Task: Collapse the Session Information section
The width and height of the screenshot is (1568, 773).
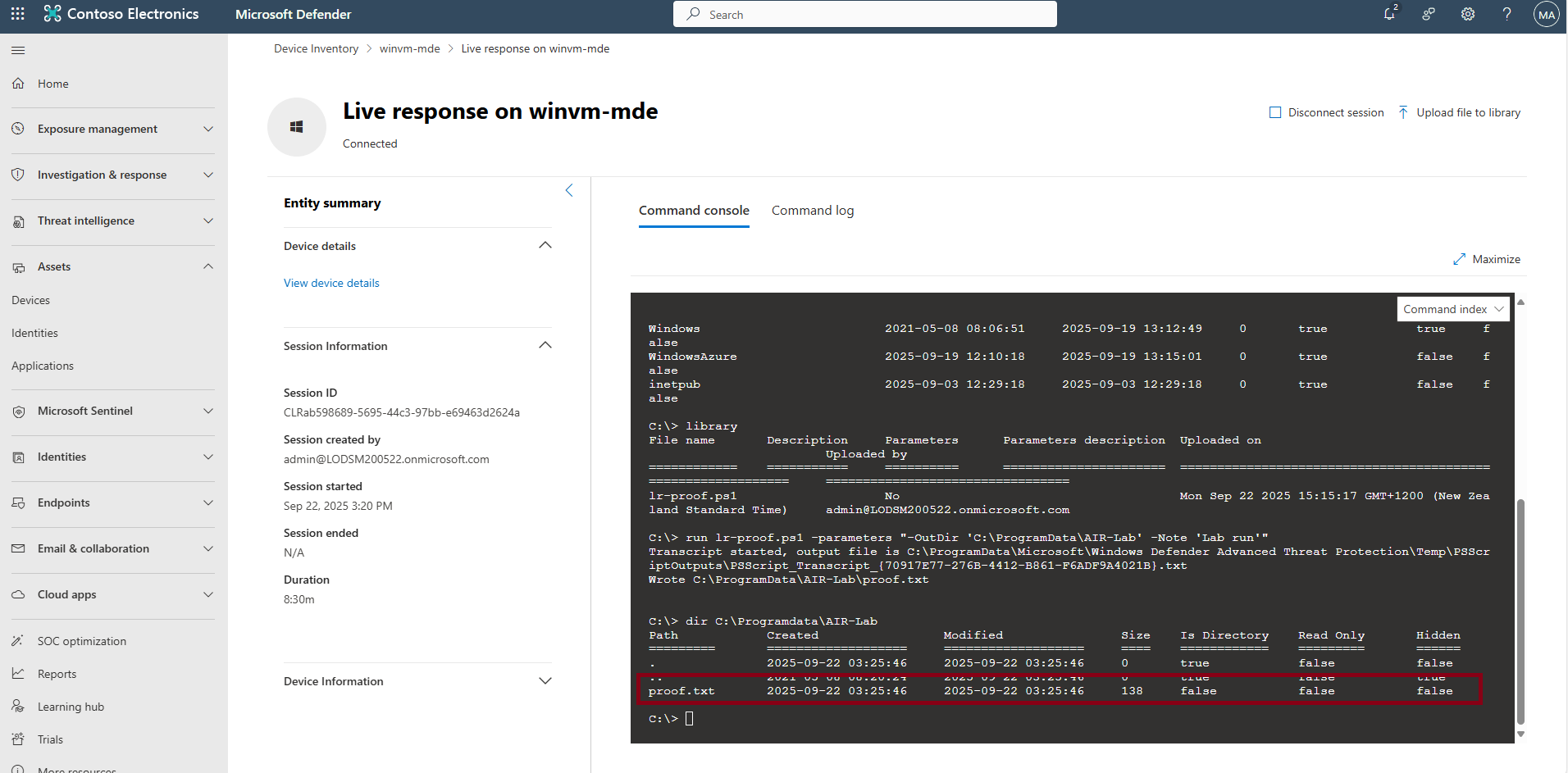Action: [545, 345]
